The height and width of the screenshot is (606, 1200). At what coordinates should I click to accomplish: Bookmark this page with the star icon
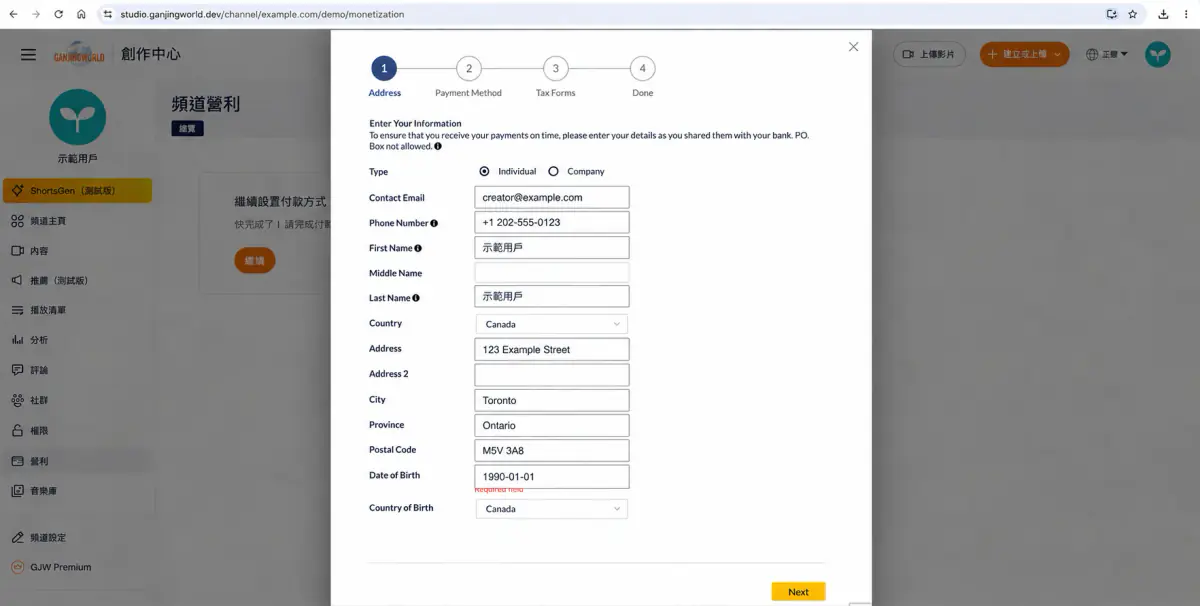coord(1133,15)
